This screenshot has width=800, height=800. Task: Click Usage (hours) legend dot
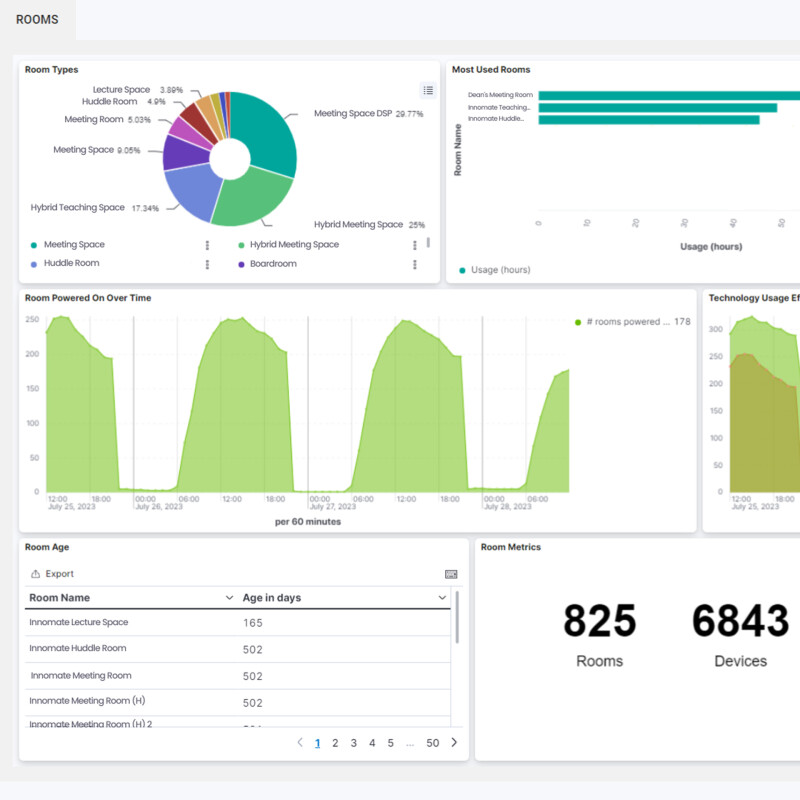tap(462, 270)
